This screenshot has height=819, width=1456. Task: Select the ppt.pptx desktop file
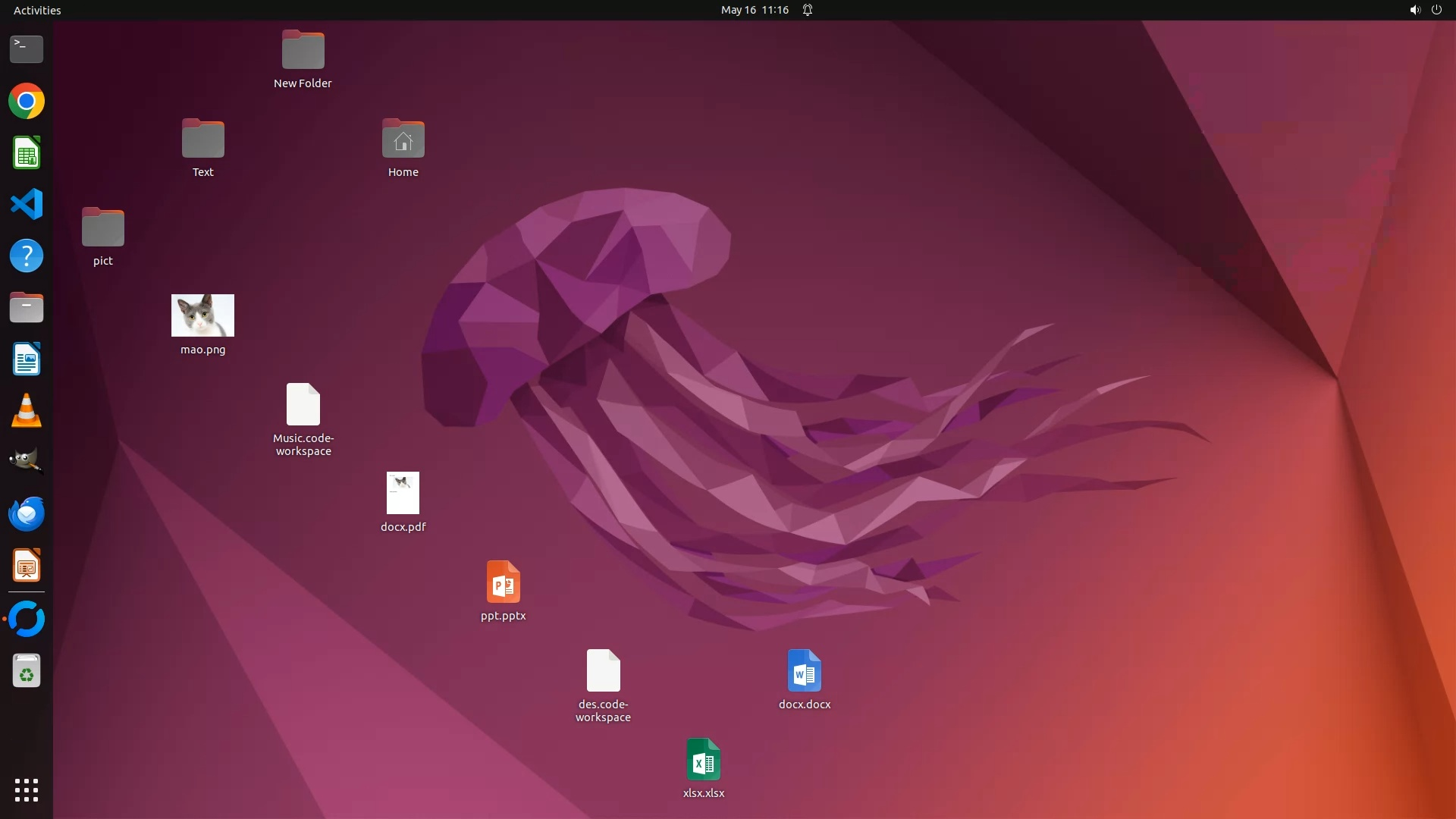click(503, 582)
